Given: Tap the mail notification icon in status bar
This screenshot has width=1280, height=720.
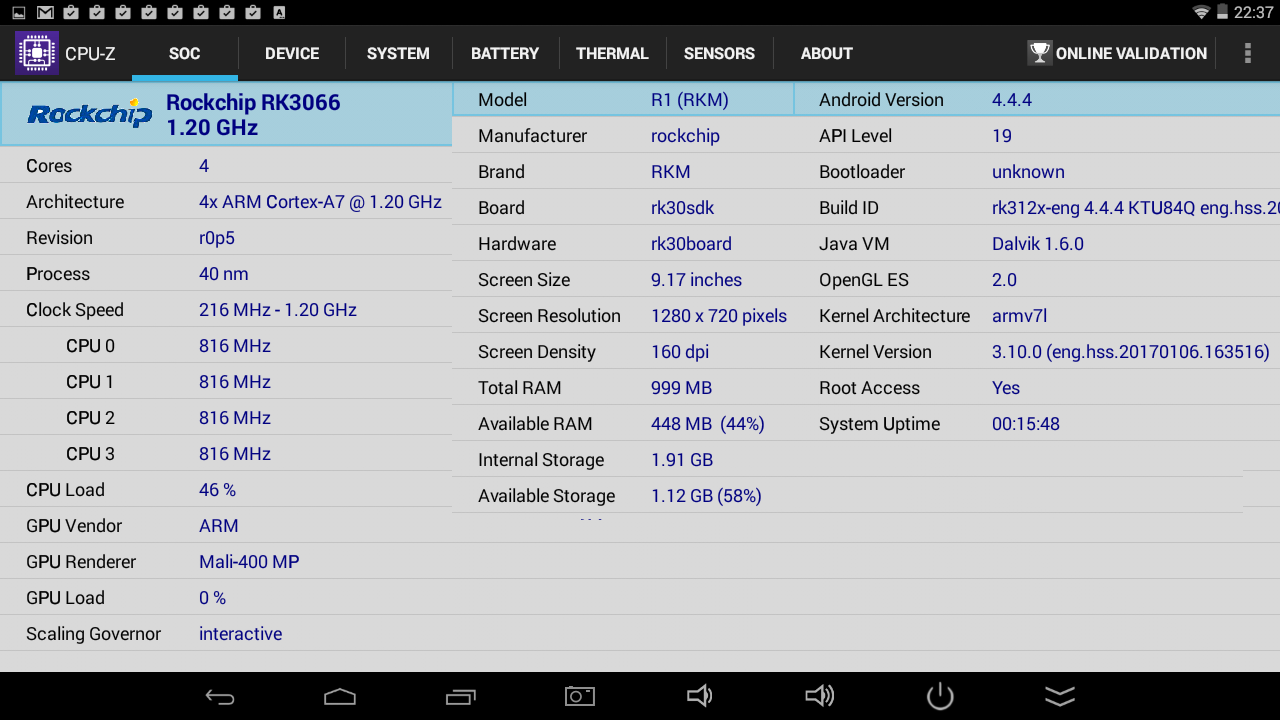Looking at the screenshot, I should pos(45,12).
